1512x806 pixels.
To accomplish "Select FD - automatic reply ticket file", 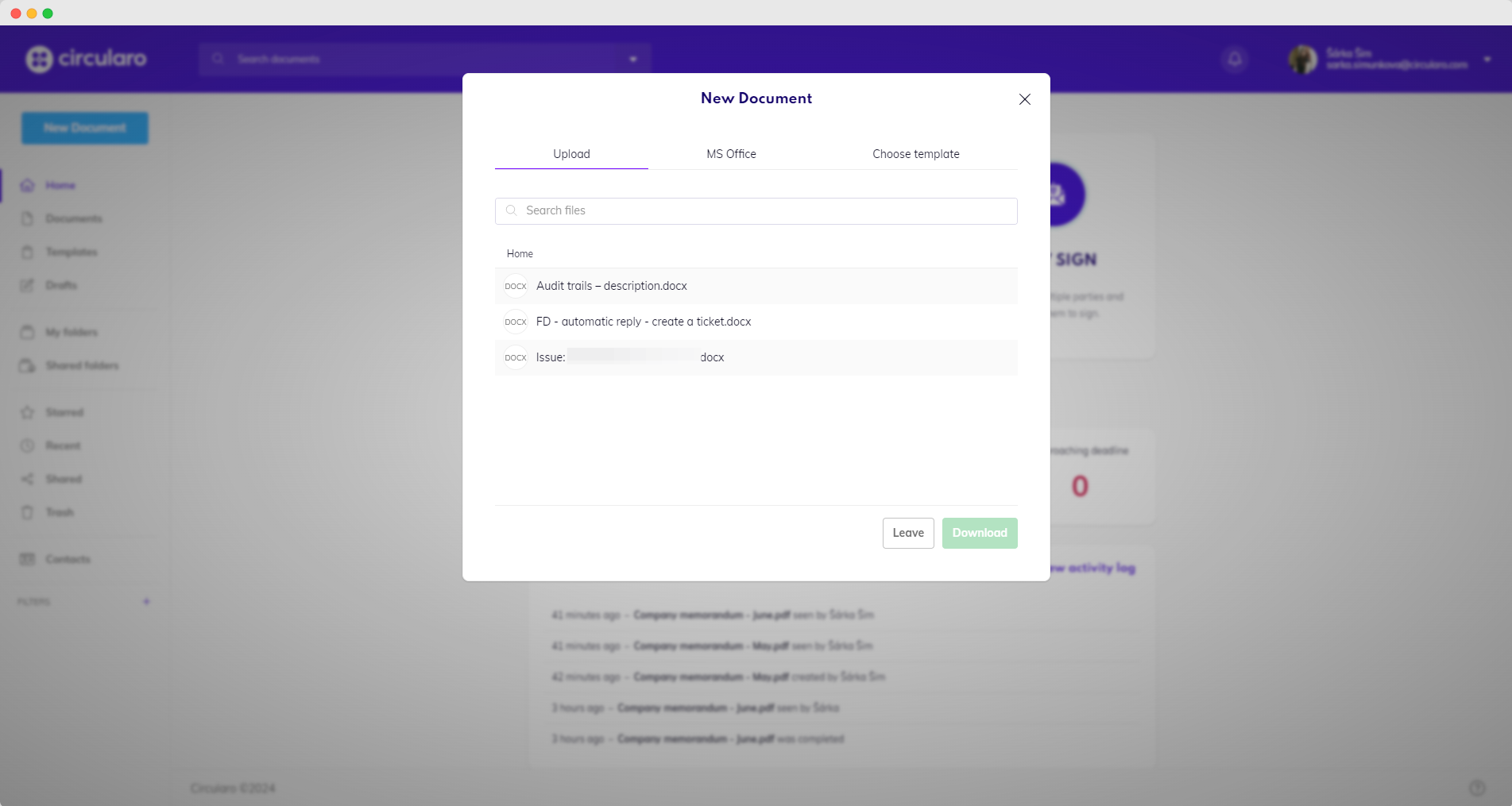I will tap(643, 322).
